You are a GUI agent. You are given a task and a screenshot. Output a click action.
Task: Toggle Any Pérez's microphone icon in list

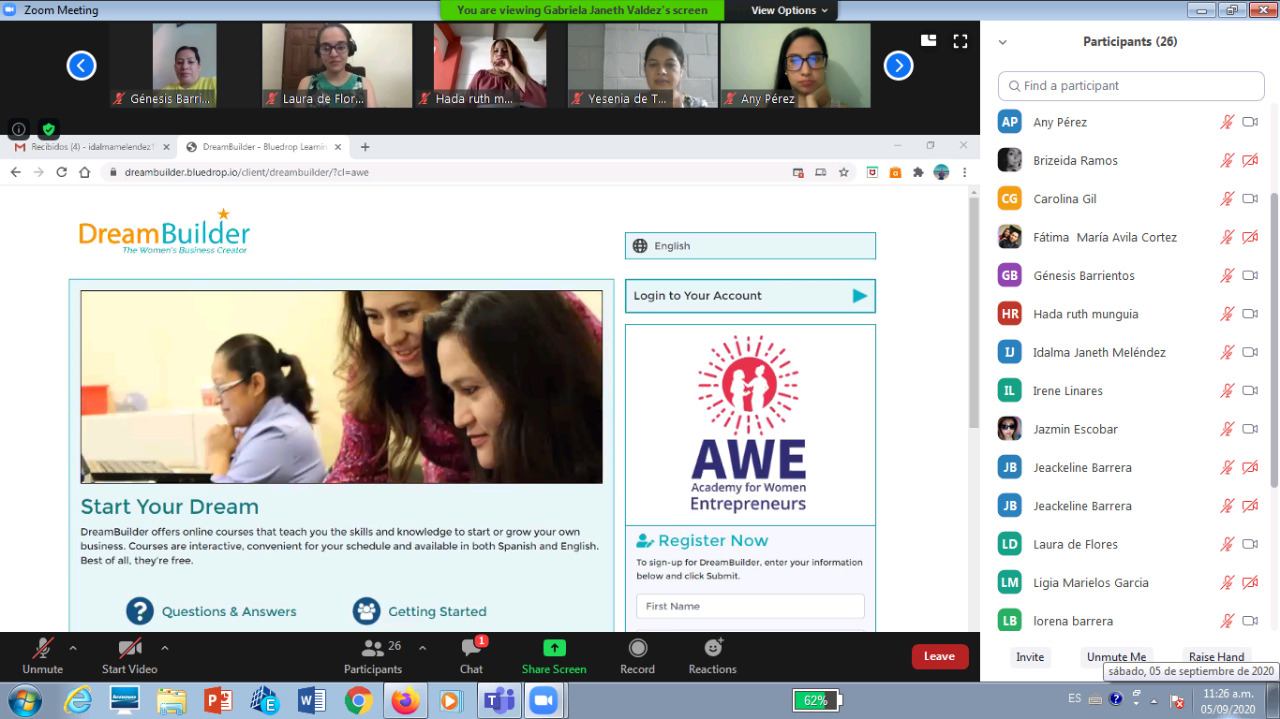(x=1227, y=122)
